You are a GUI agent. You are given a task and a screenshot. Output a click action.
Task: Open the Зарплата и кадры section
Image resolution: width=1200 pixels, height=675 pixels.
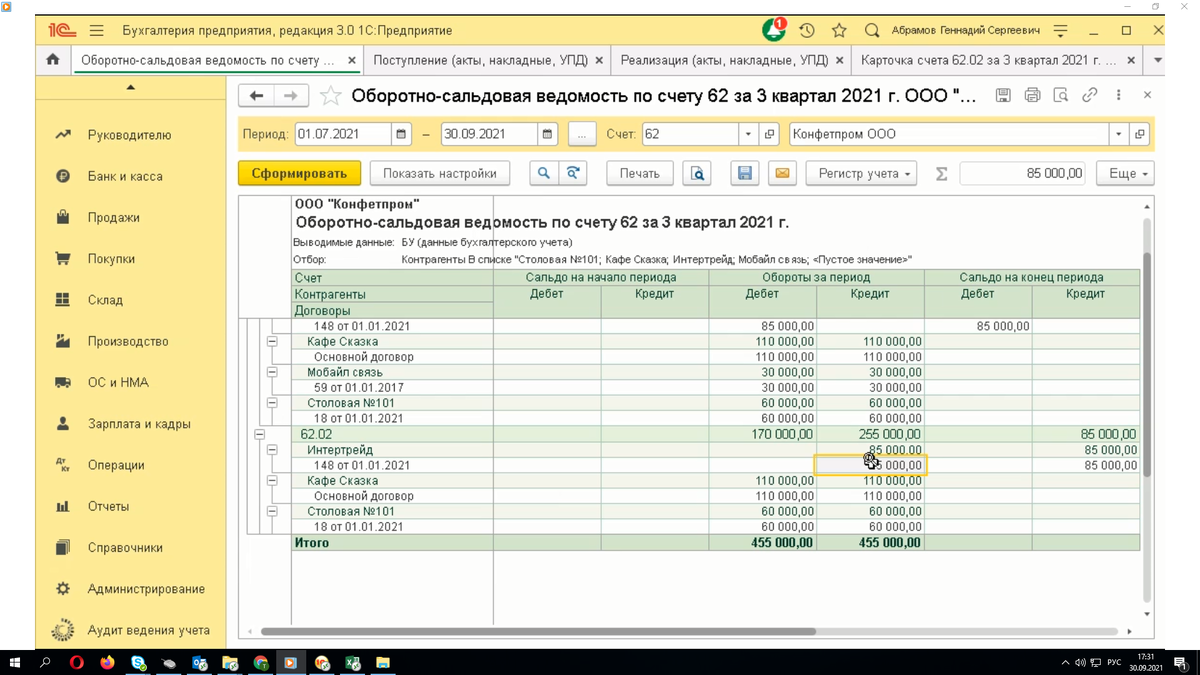[139, 424]
